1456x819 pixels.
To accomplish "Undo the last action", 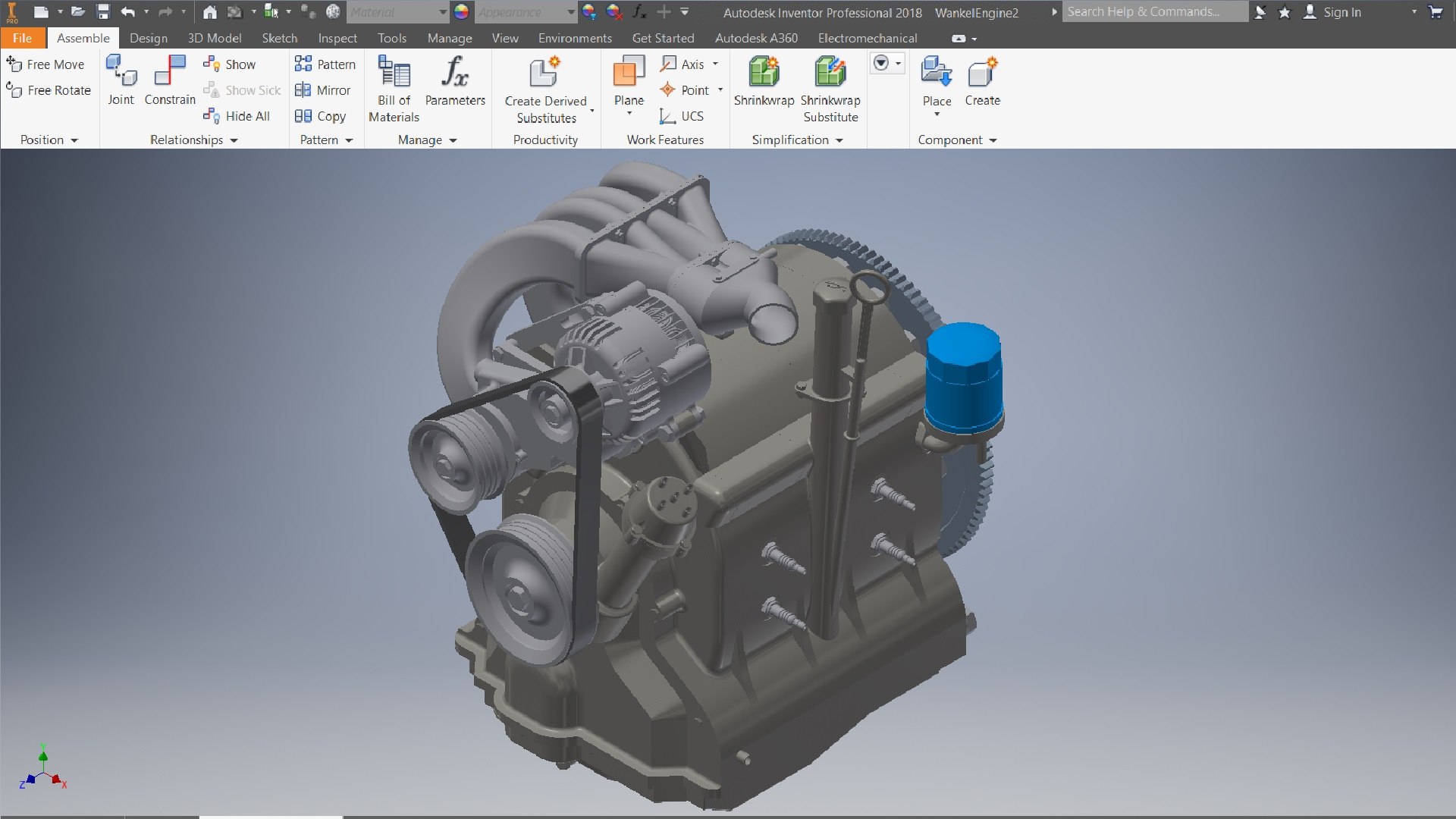I will tap(128, 12).
